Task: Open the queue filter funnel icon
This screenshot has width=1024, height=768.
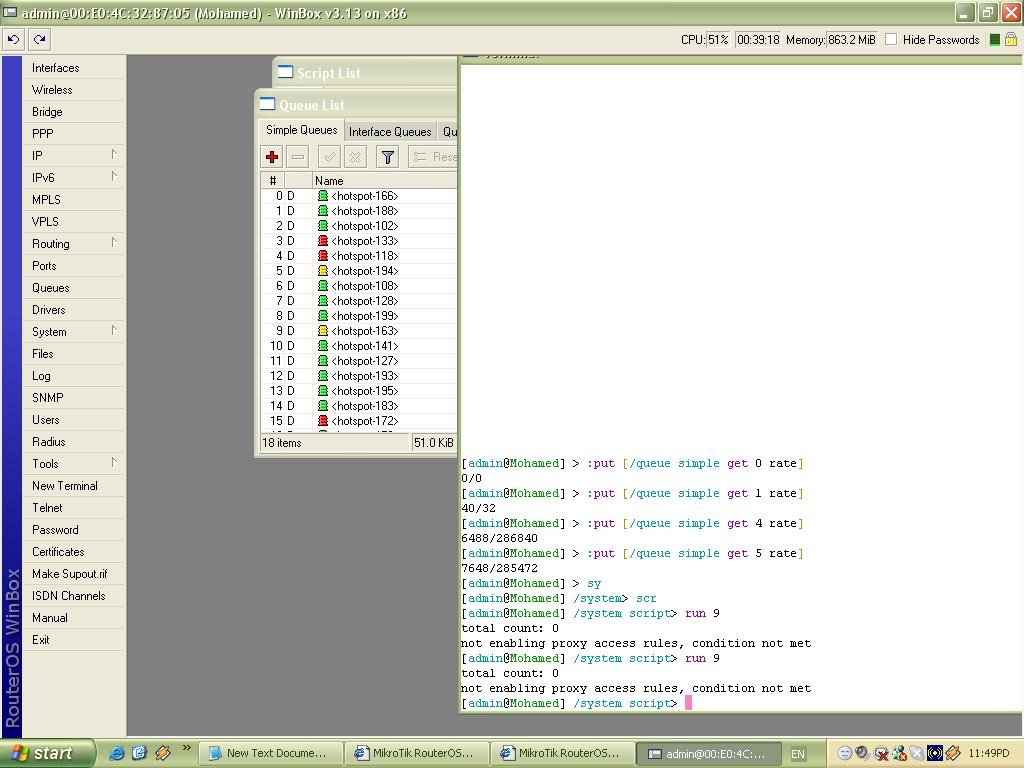Action: 387,157
